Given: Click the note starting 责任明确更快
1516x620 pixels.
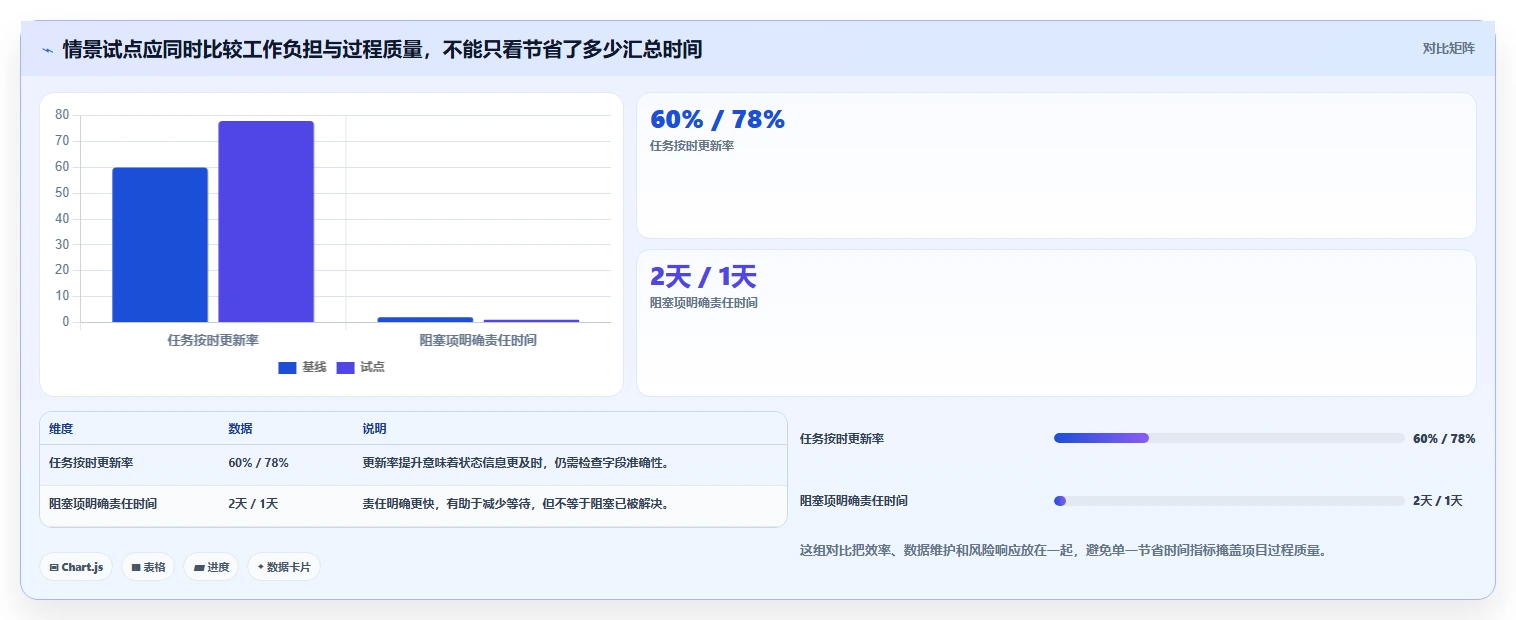Looking at the screenshot, I should pyautogui.click(x=515, y=504).
